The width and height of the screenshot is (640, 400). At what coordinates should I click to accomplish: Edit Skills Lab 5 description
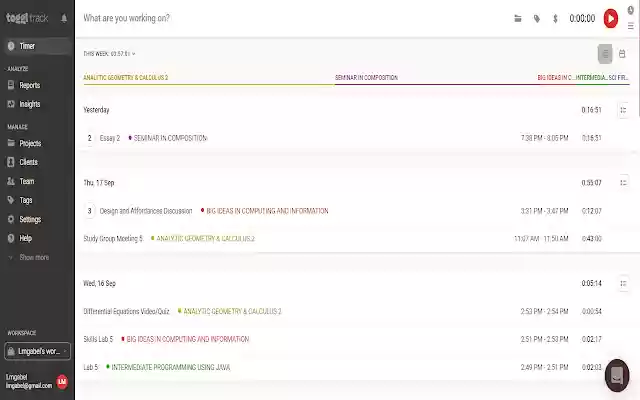click(98, 339)
